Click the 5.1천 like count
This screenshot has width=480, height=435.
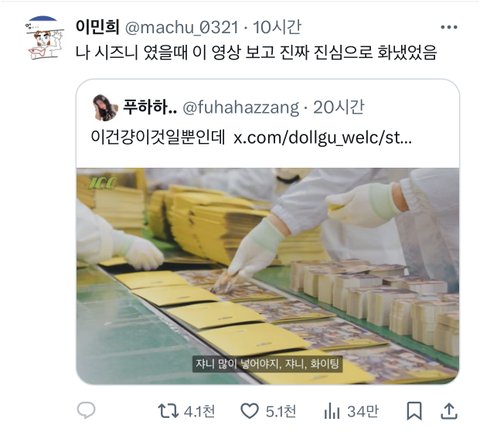(x=281, y=411)
